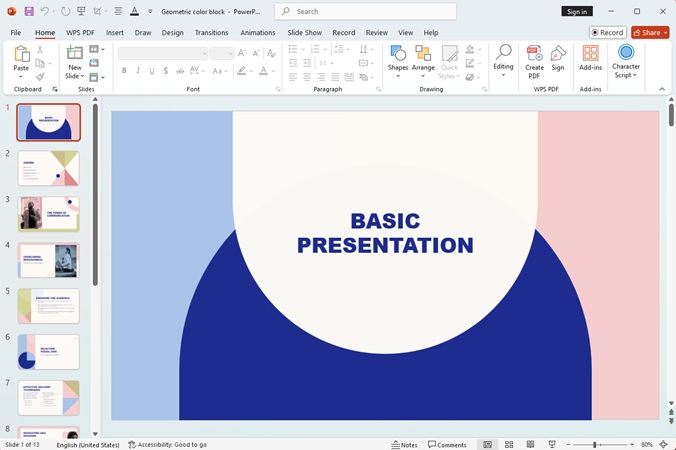
Task: Toggle Normal view in status bar
Action: [x=488, y=444]
